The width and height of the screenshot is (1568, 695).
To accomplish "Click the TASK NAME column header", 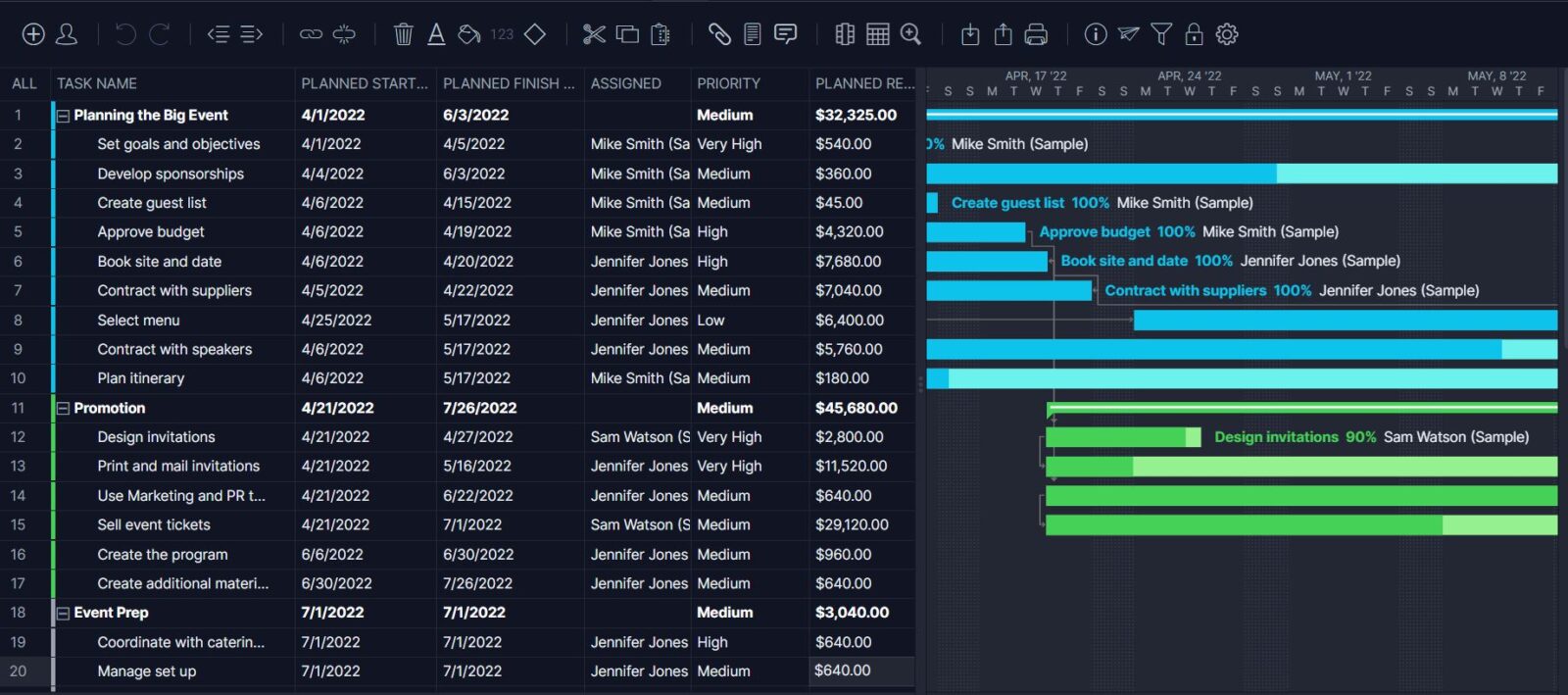I will (97, 83).
